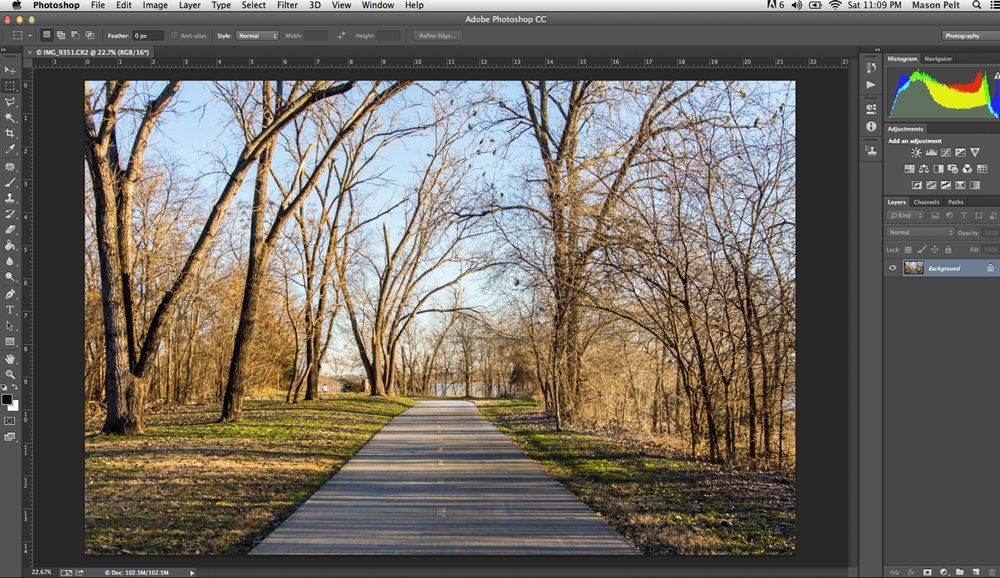The height and width of the screenshot is (578, 1000).
Task: Click the Refine Edge button
Action: (438, 36)
